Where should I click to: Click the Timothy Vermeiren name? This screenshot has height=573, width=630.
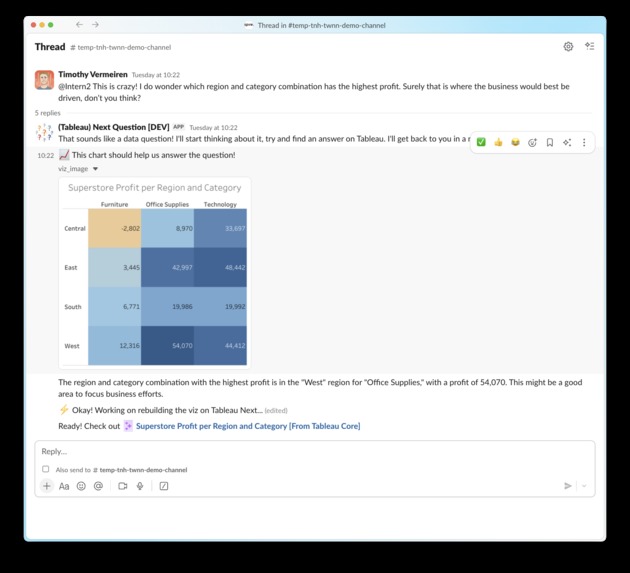click(93, 74)
